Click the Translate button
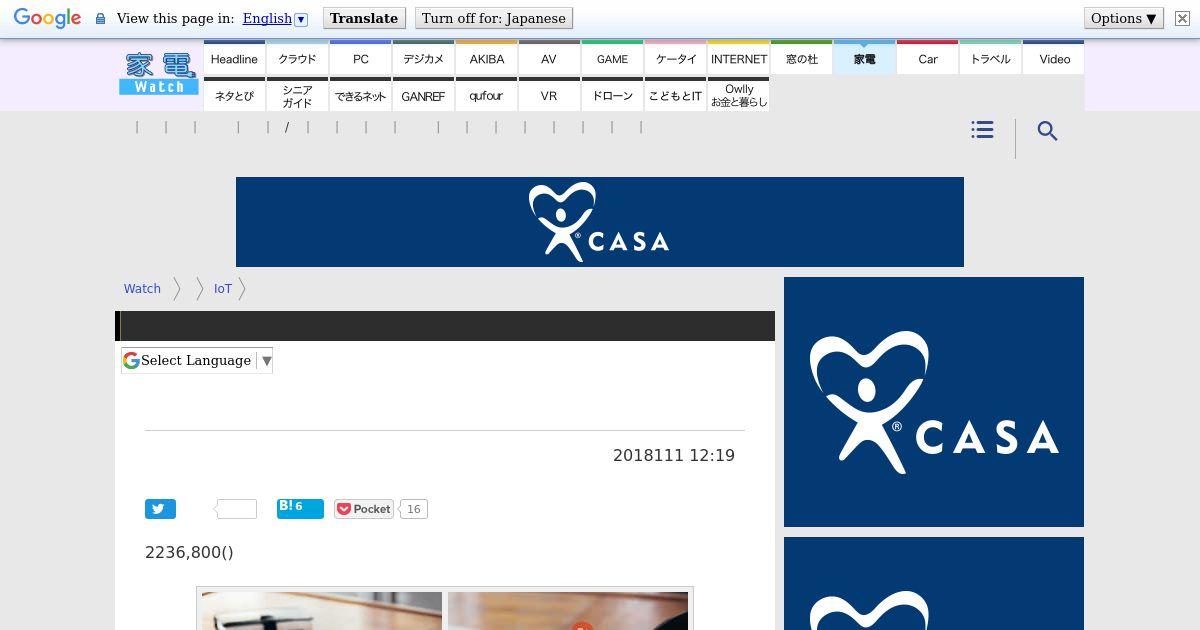Screen dimensions: 1200x630 tap(364, 18)
